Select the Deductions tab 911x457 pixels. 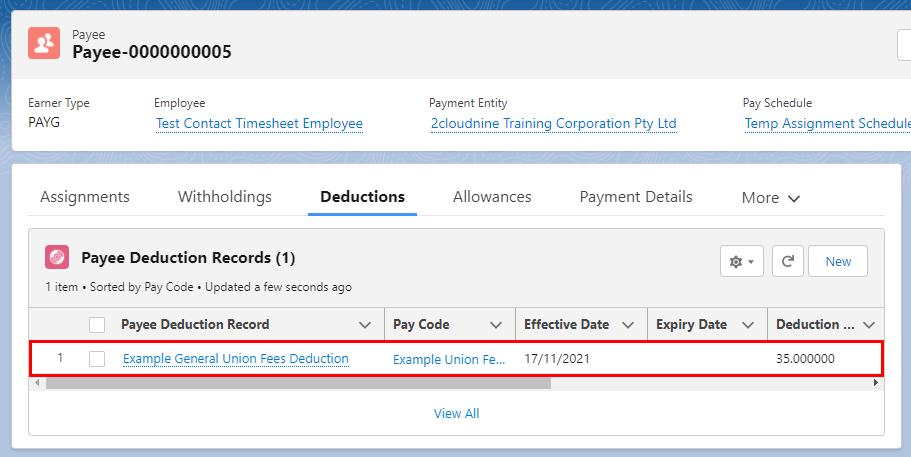tap(363, 197)
